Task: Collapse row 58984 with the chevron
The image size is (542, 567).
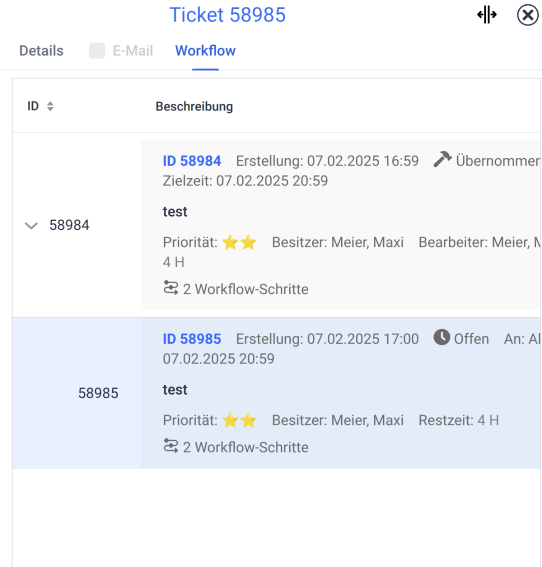Action: (31, 226)
